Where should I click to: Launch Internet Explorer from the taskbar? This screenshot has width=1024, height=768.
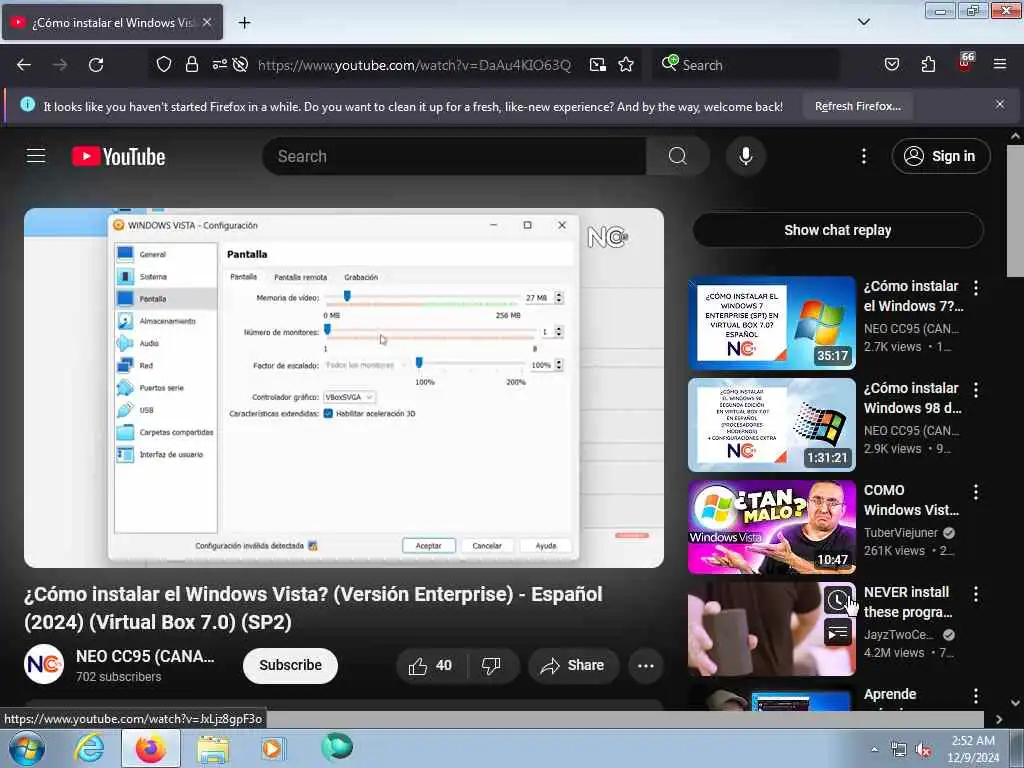89,748
